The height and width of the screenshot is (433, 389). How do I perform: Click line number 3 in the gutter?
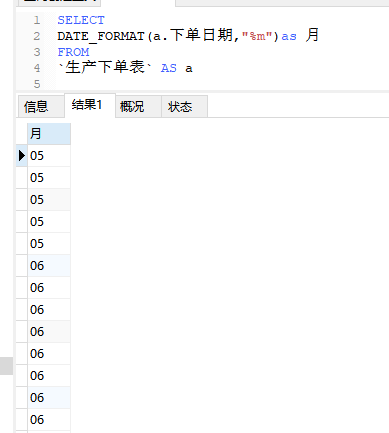37,52
